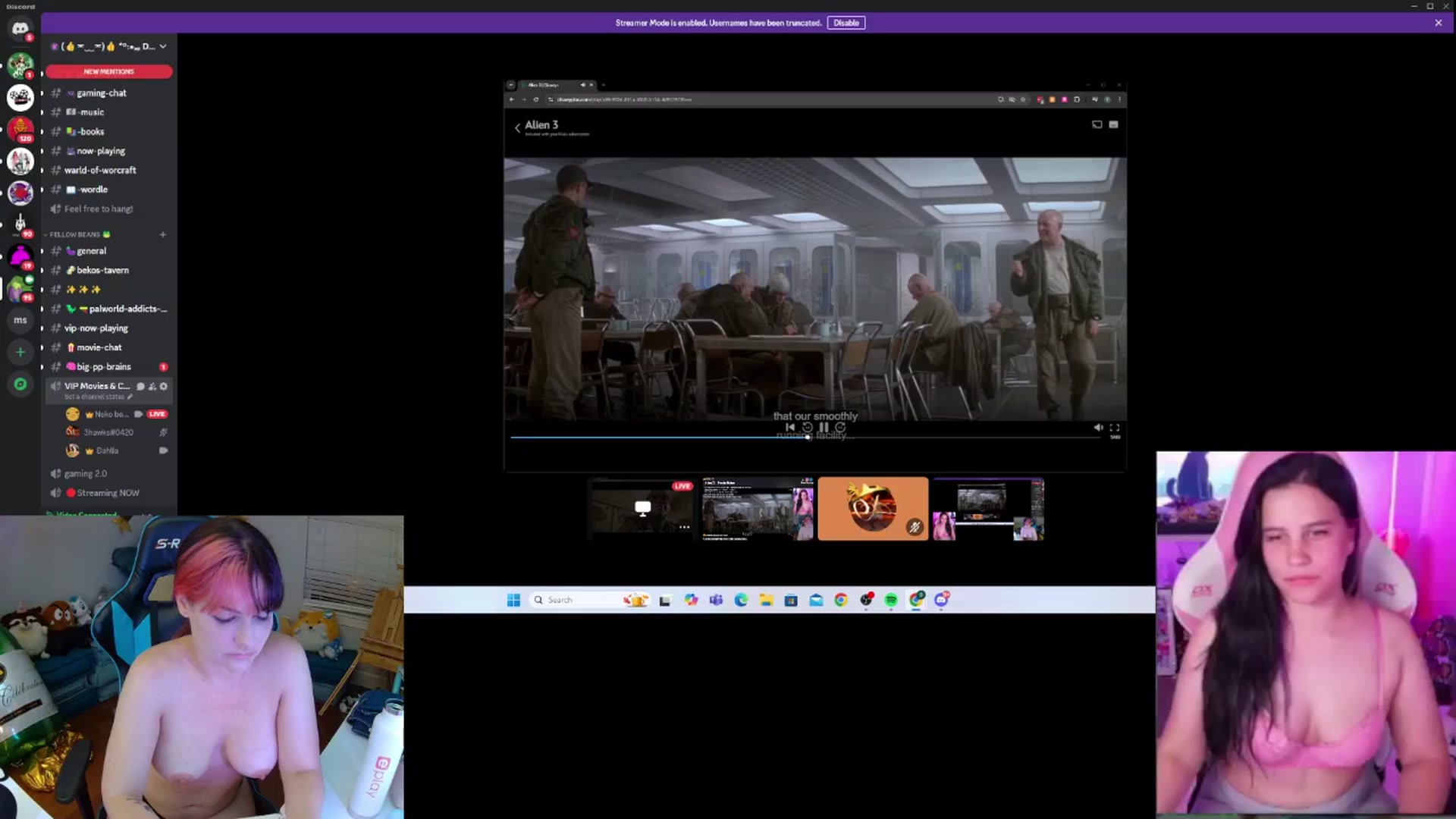This screenshot has height=819, width=1456.
Task: Open File Explorer from streamed taskbar
Action: (766, 600)
